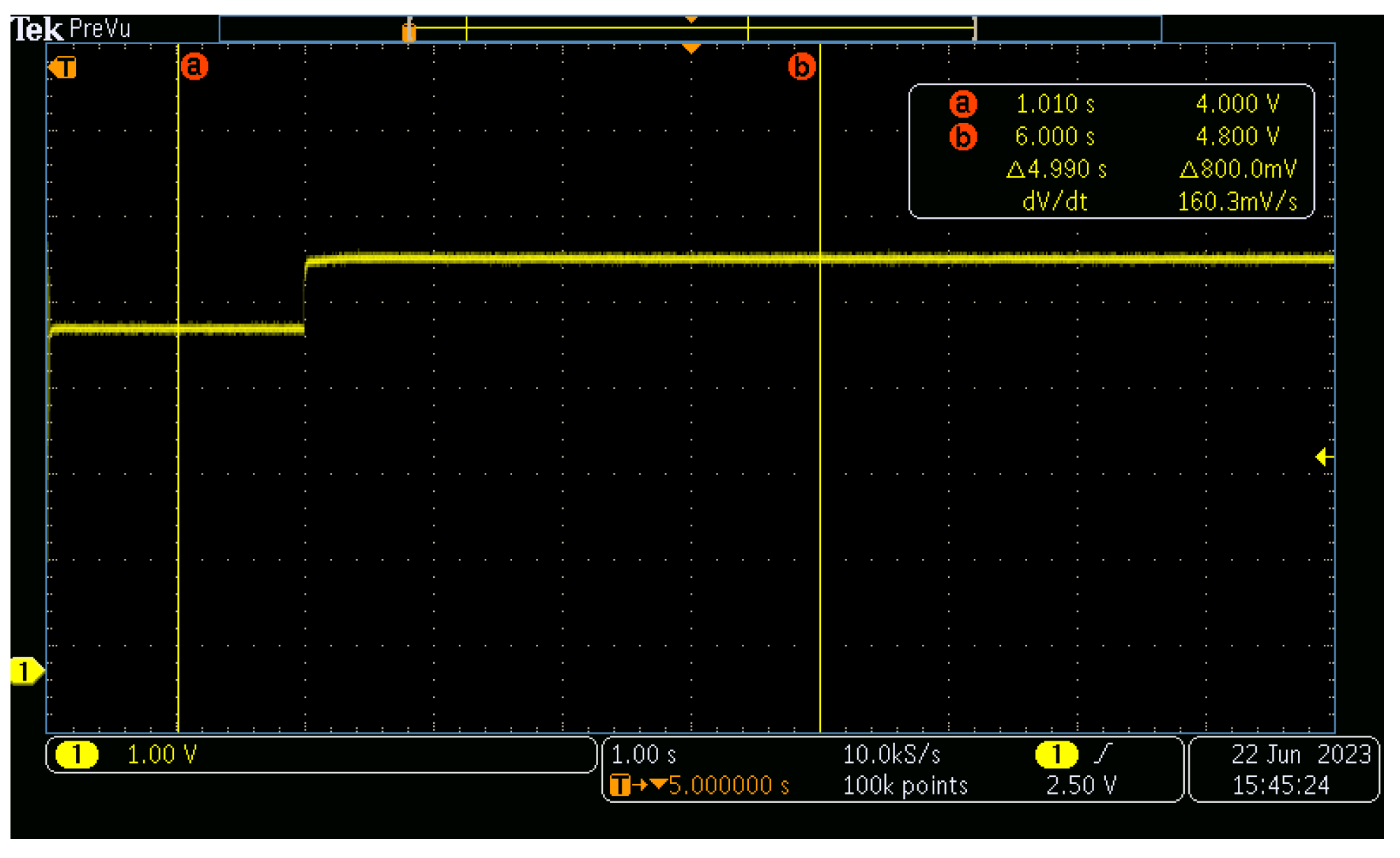This screenshot has height=858, width=1400.
Task: Click the 2.50 V trigger level readout
Action: 1081,785
